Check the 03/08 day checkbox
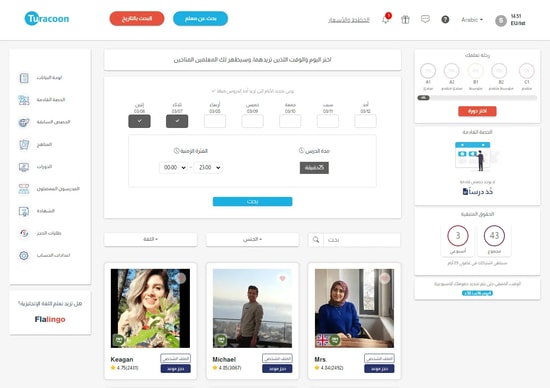Viewport: 550px width, 388px height. 215,121
